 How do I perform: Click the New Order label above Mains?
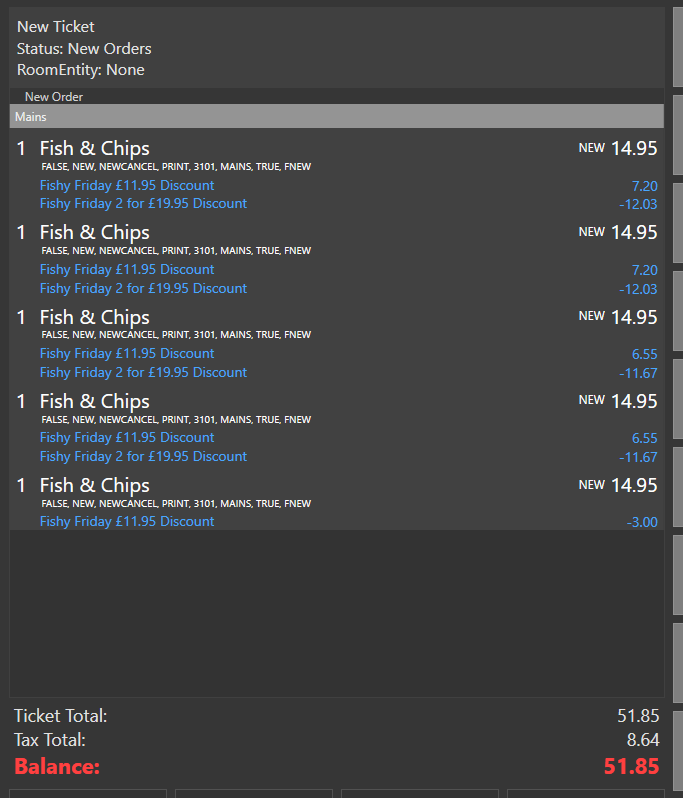54,97
